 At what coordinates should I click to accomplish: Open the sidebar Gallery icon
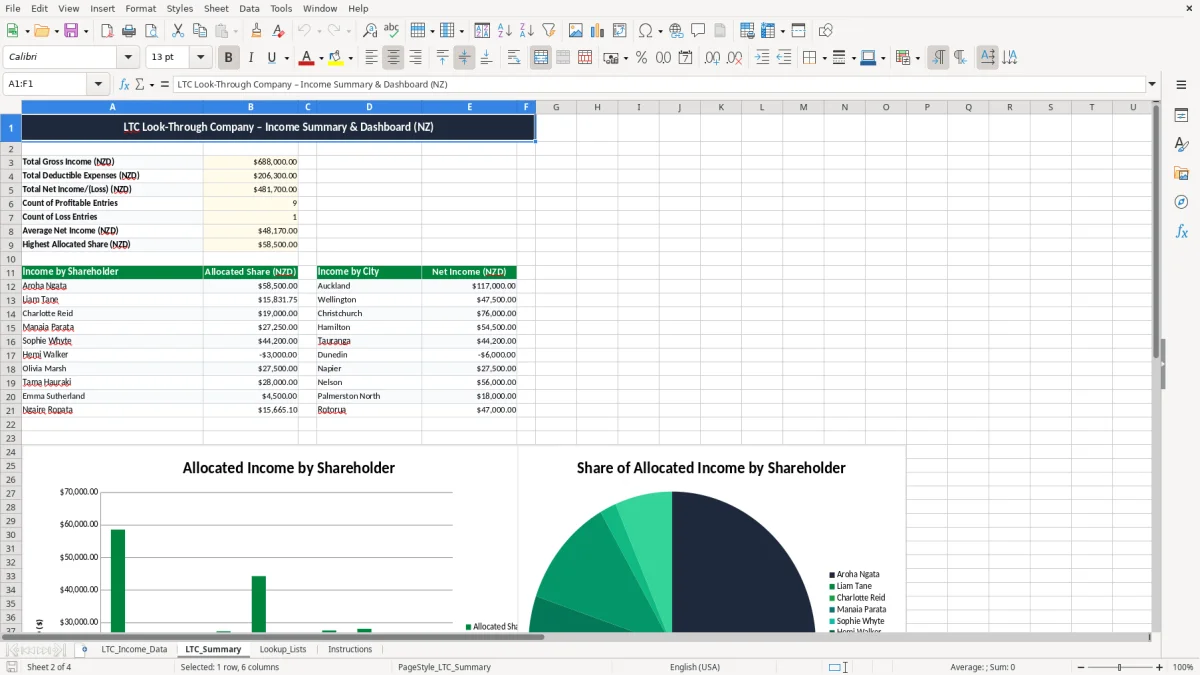pyautogui.click(x=1181, y=174)
